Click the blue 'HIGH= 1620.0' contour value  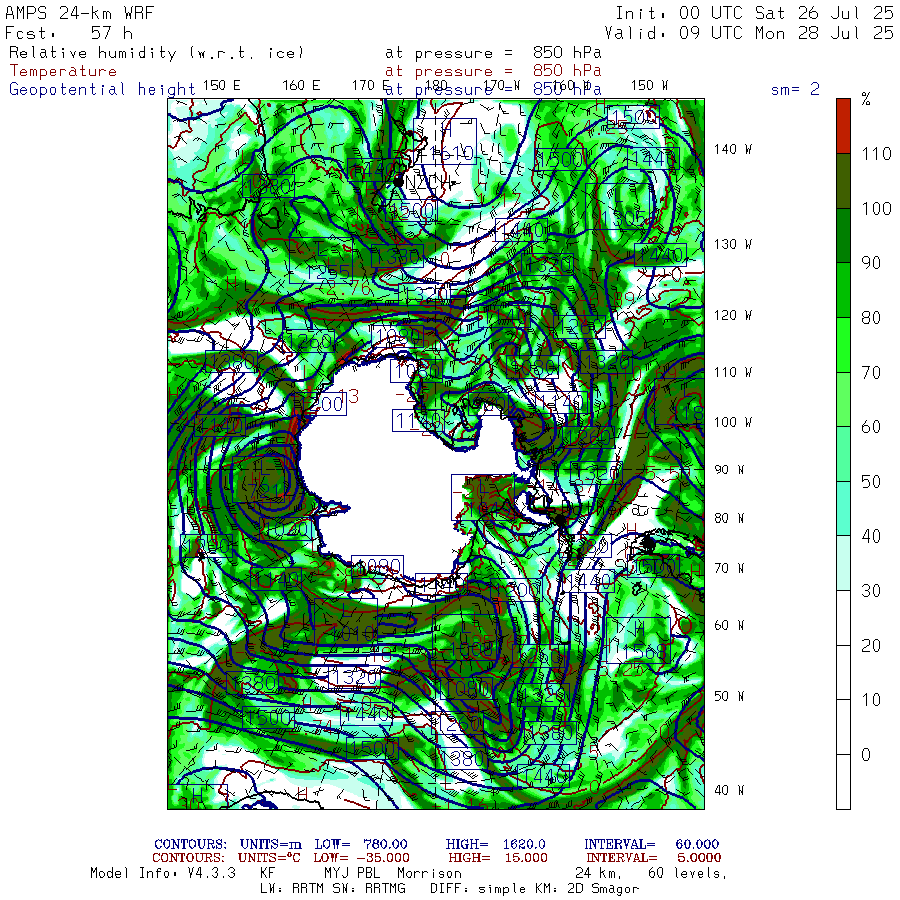tap(495, 844)
